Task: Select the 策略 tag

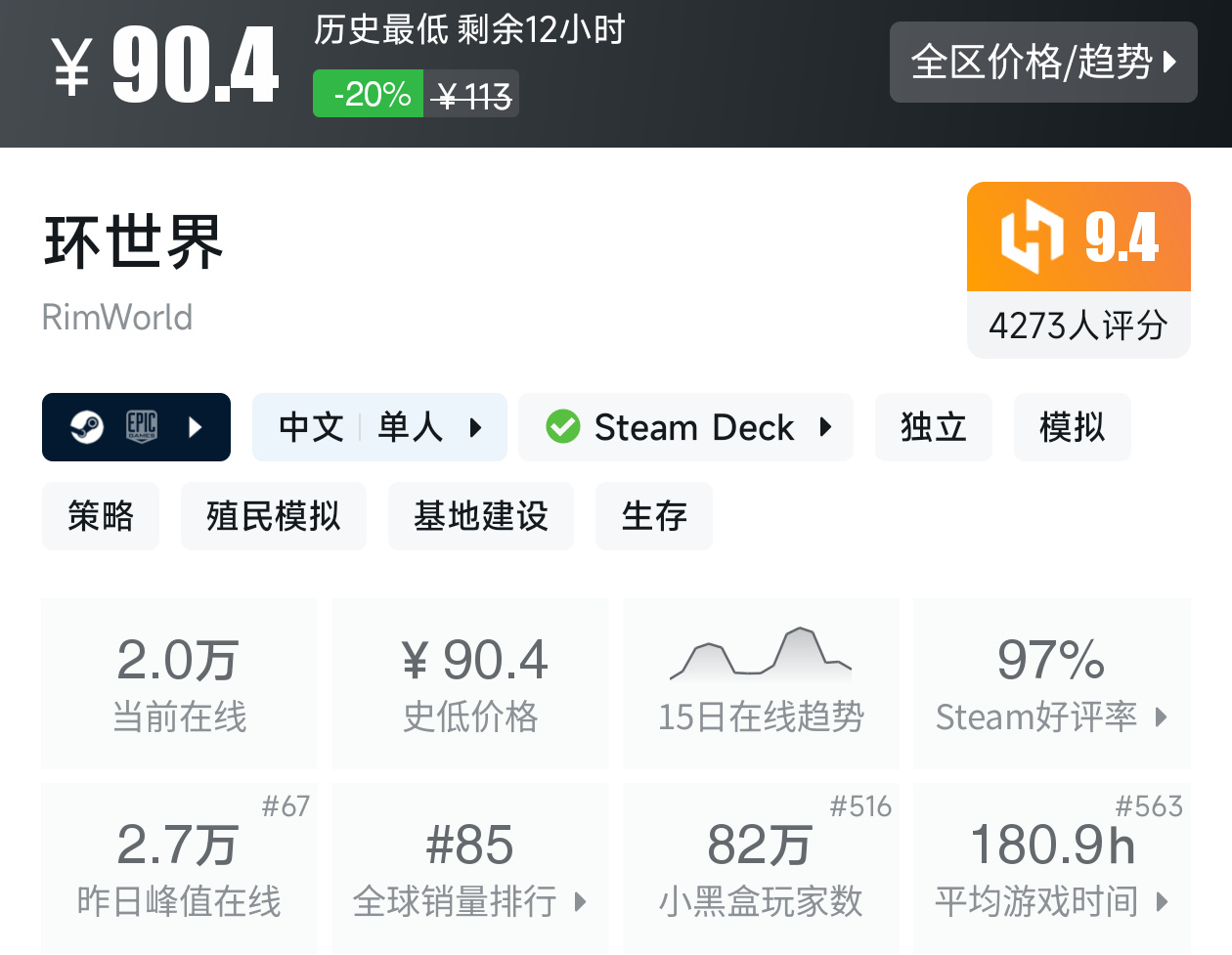Action: (x=101, y=516)
